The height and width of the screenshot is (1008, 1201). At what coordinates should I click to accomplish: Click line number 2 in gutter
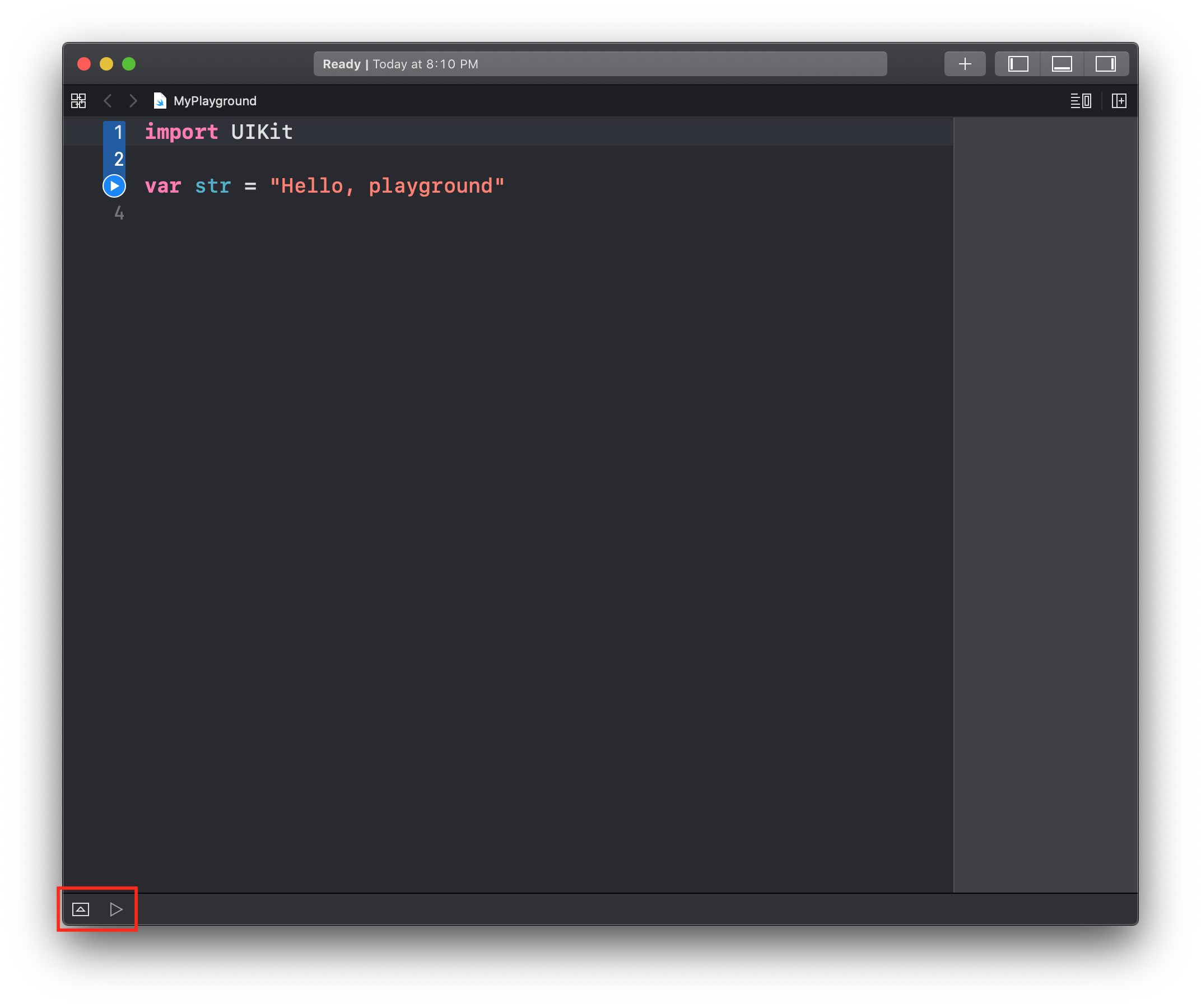[x=118, y=159]
